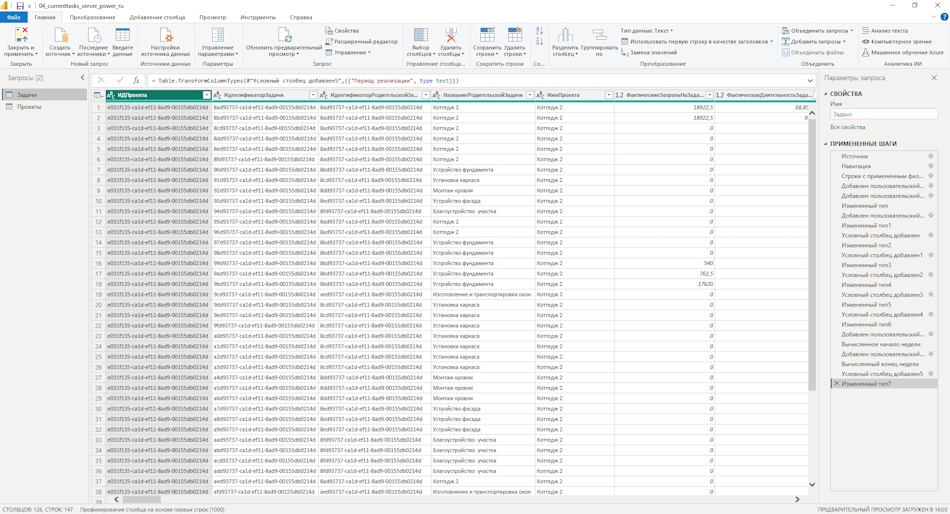950x514 pixels.
Task: Select applied step Условный столбец добавлен3
Action: [x=884, y=295]
